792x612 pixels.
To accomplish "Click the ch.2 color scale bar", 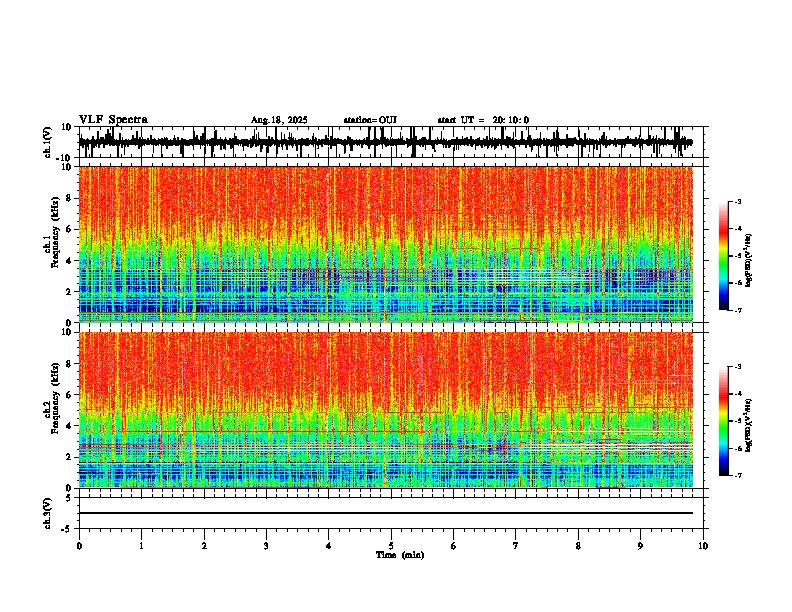I will point(723,421).
